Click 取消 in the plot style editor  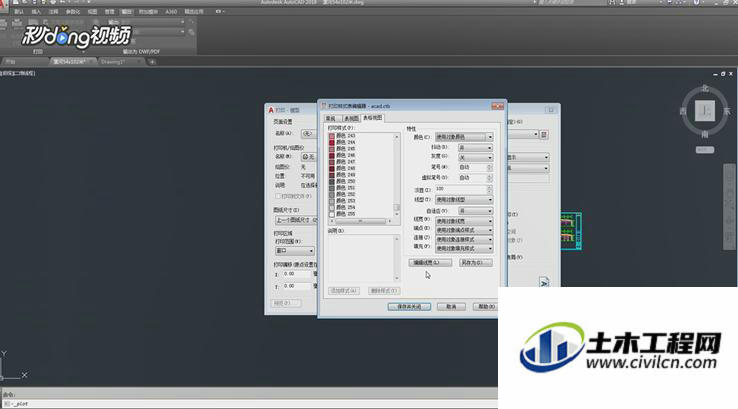tap(451, 307)
